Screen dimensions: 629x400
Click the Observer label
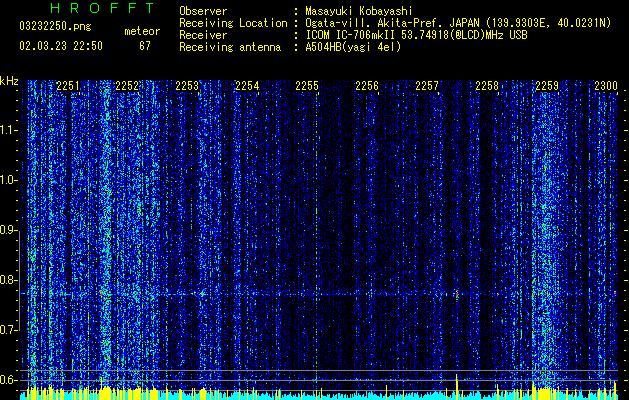click(x=203, y=11)
